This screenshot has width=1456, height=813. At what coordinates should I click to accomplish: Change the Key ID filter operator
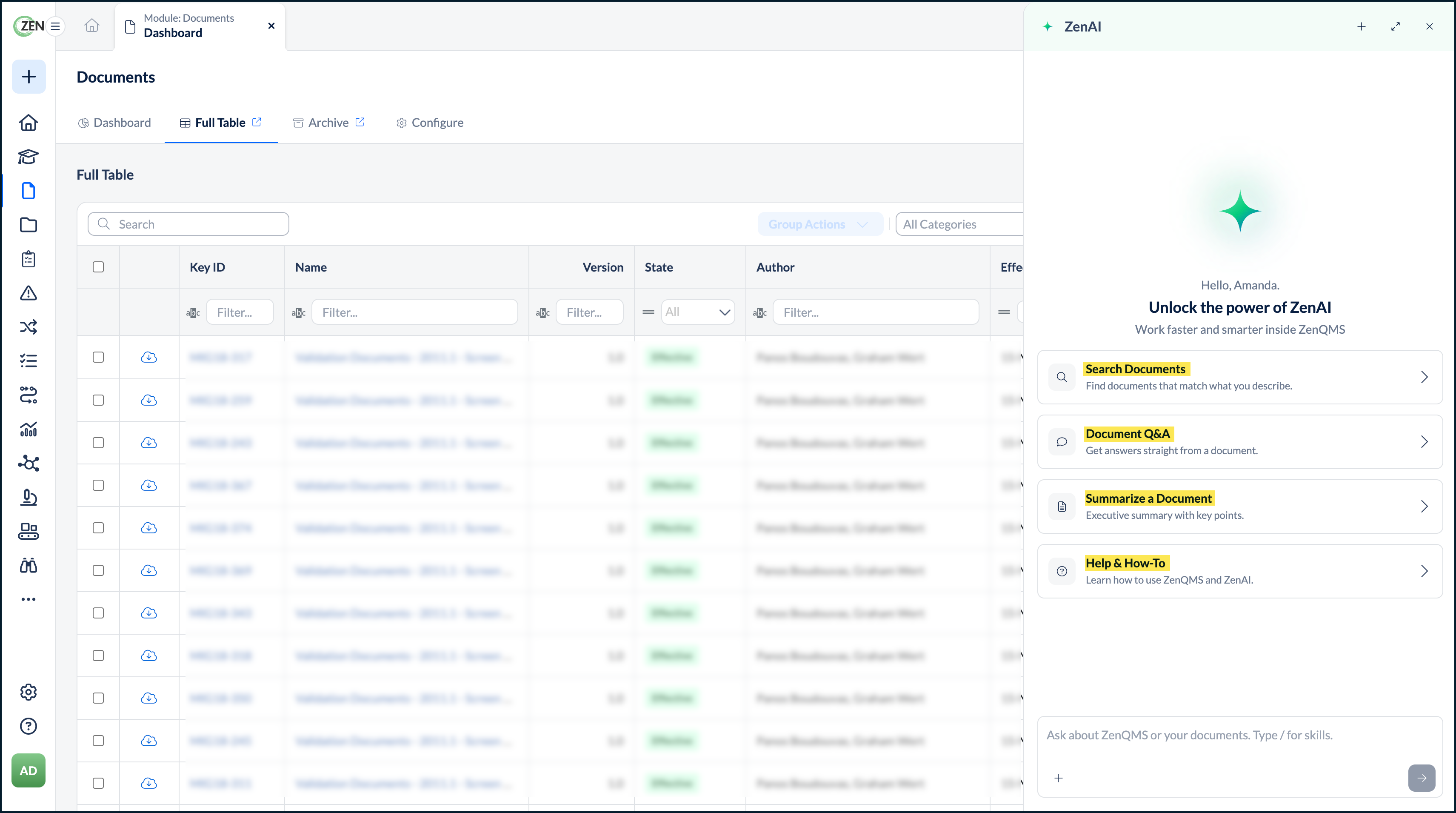pos(193,313)
